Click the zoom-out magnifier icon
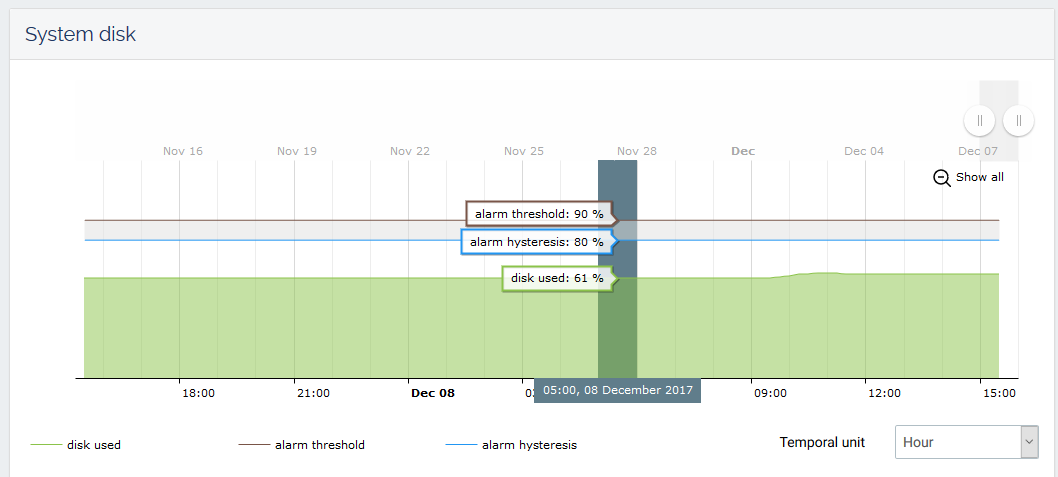 coord(941,177)
